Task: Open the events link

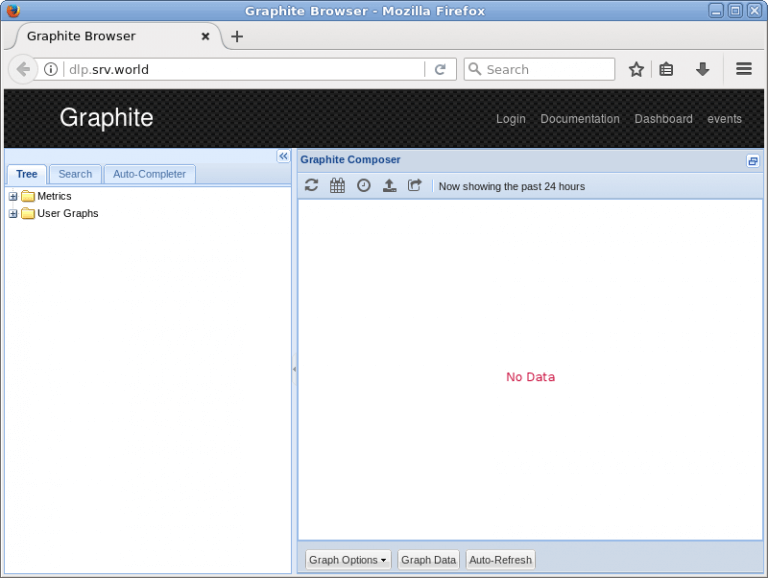Action: coord(724,119)
